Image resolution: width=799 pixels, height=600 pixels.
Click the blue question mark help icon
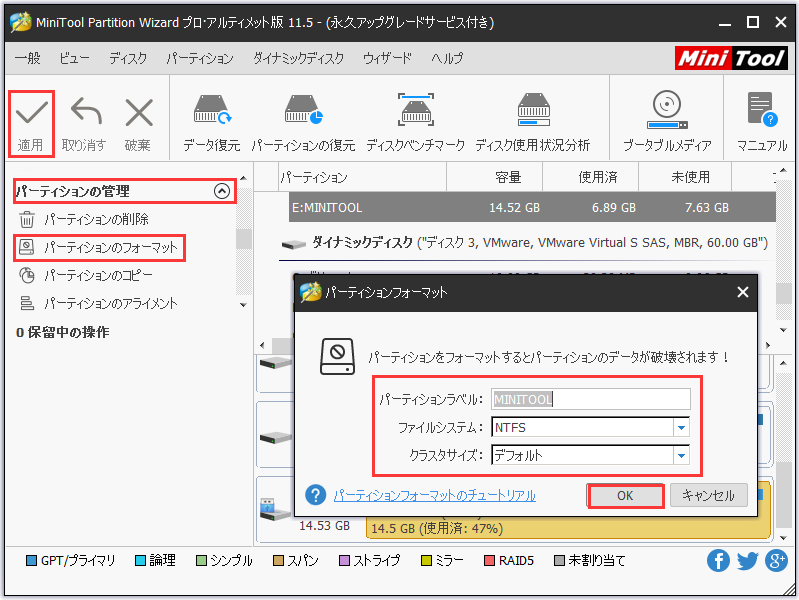tap(315, 495)
